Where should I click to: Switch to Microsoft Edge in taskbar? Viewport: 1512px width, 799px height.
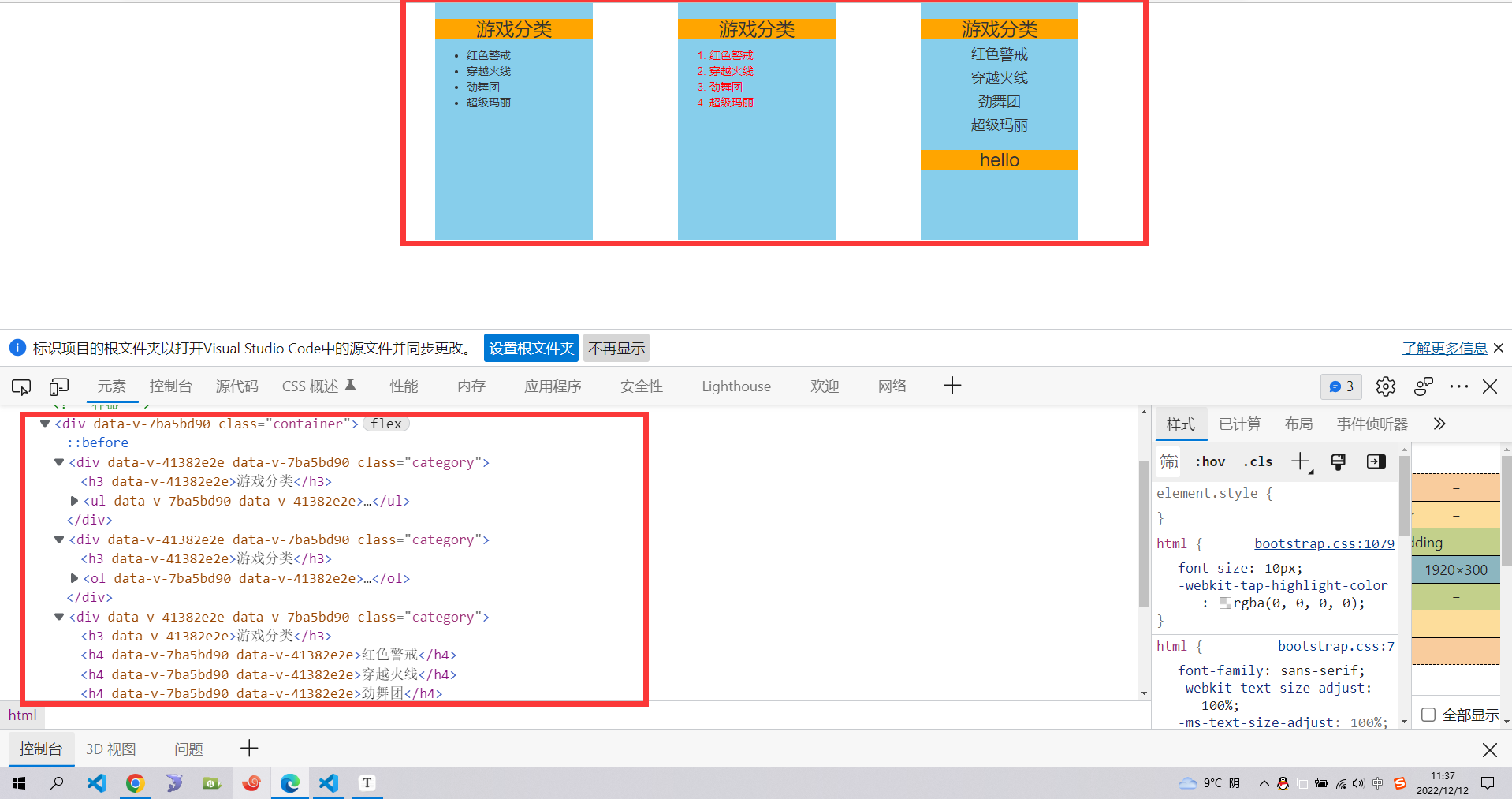tap(290, 783)
